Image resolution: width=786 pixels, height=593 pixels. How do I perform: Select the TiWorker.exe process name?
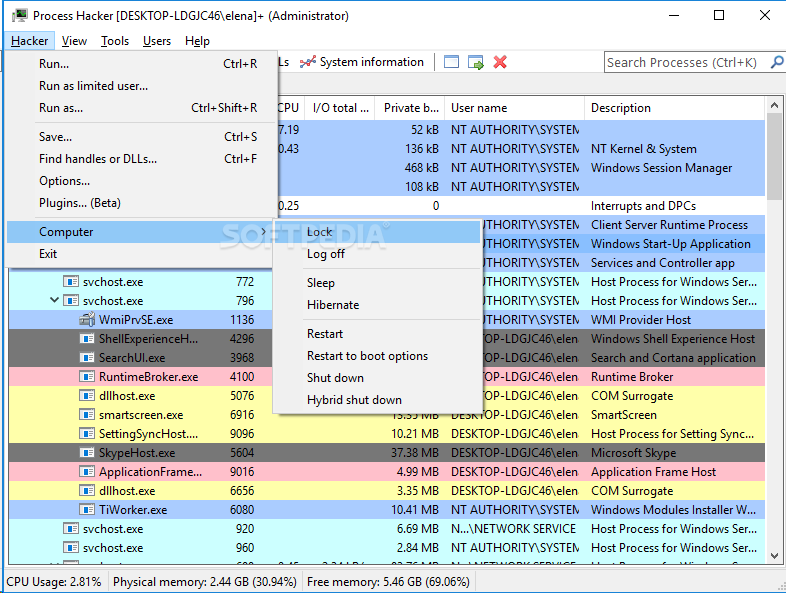[x=133, y=510]
